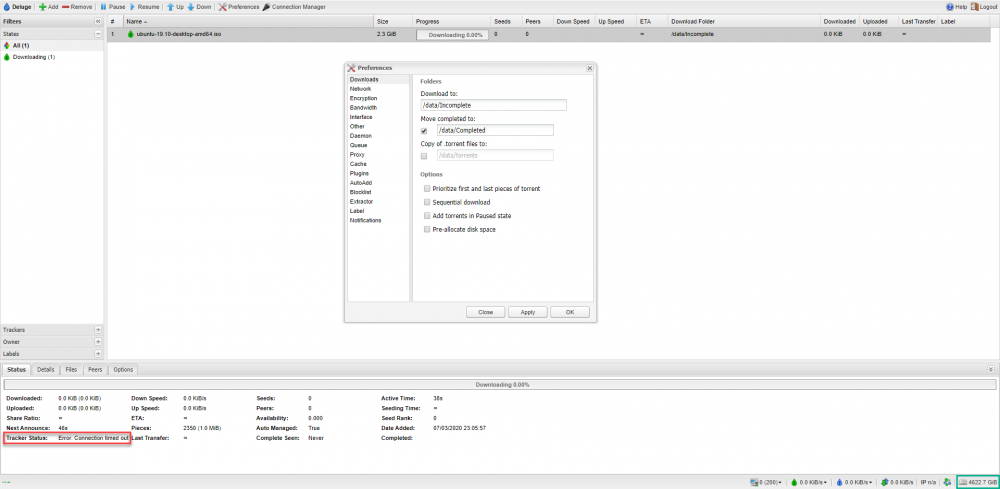Screen dimensions: 1000x489
Task: Enable Pre-allocate disk space checkbox
Action: [x=427, y=229]
